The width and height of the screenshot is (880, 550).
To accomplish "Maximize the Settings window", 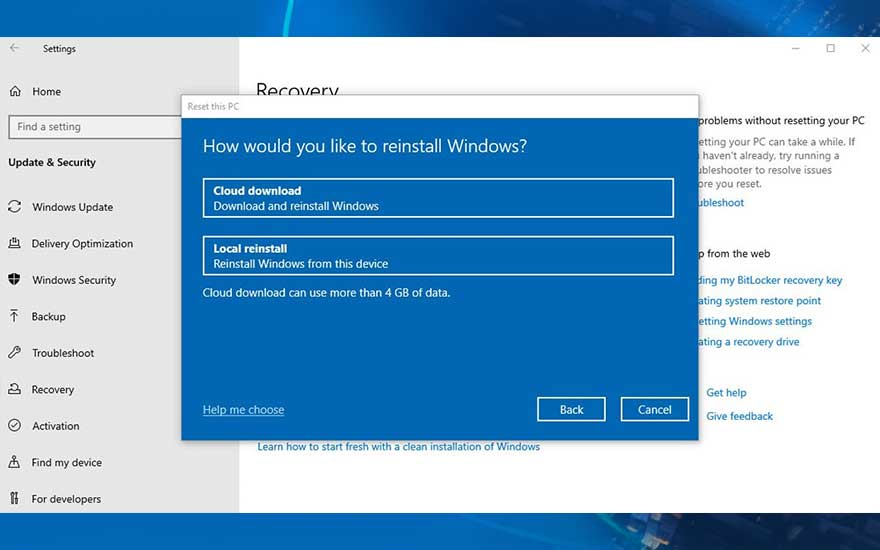I will (x=830, y=48).
